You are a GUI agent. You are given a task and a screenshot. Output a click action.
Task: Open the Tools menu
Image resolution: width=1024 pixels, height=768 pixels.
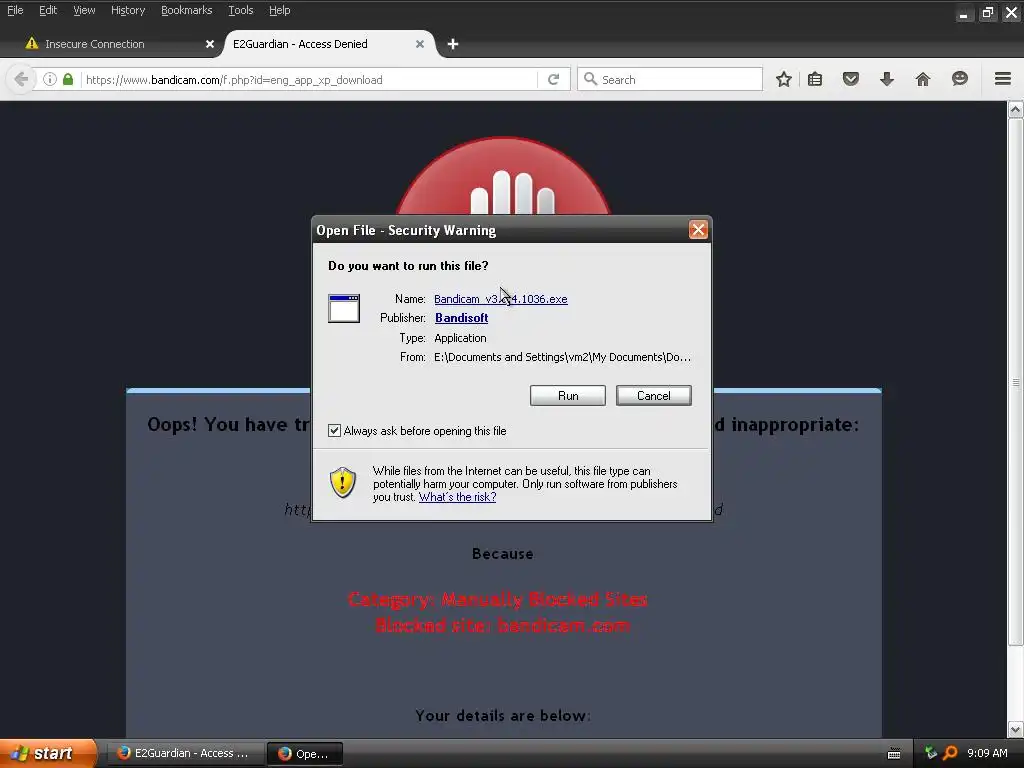pyautogui.click(x=240, y=10)
